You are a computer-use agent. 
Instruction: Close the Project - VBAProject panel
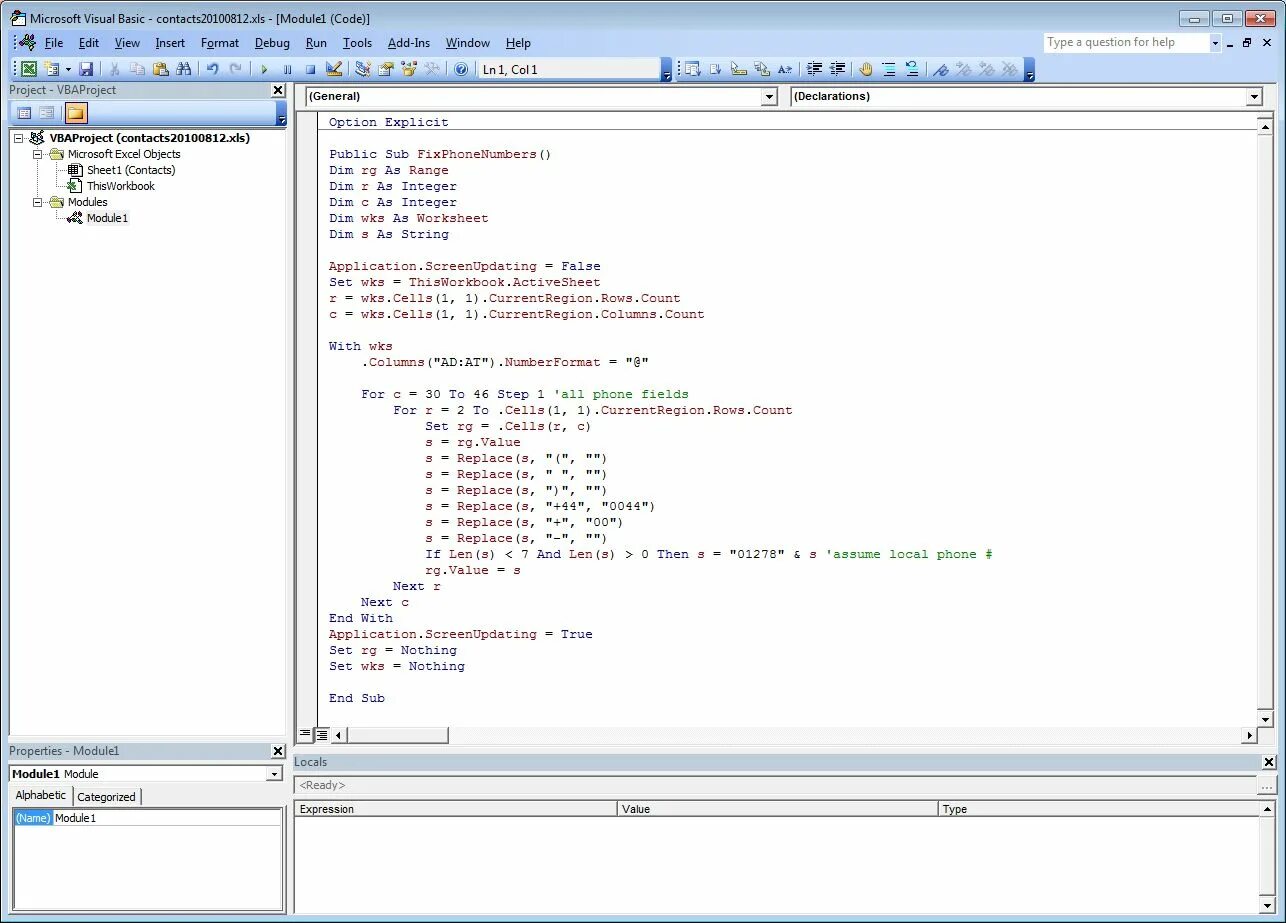pos(278,90)
